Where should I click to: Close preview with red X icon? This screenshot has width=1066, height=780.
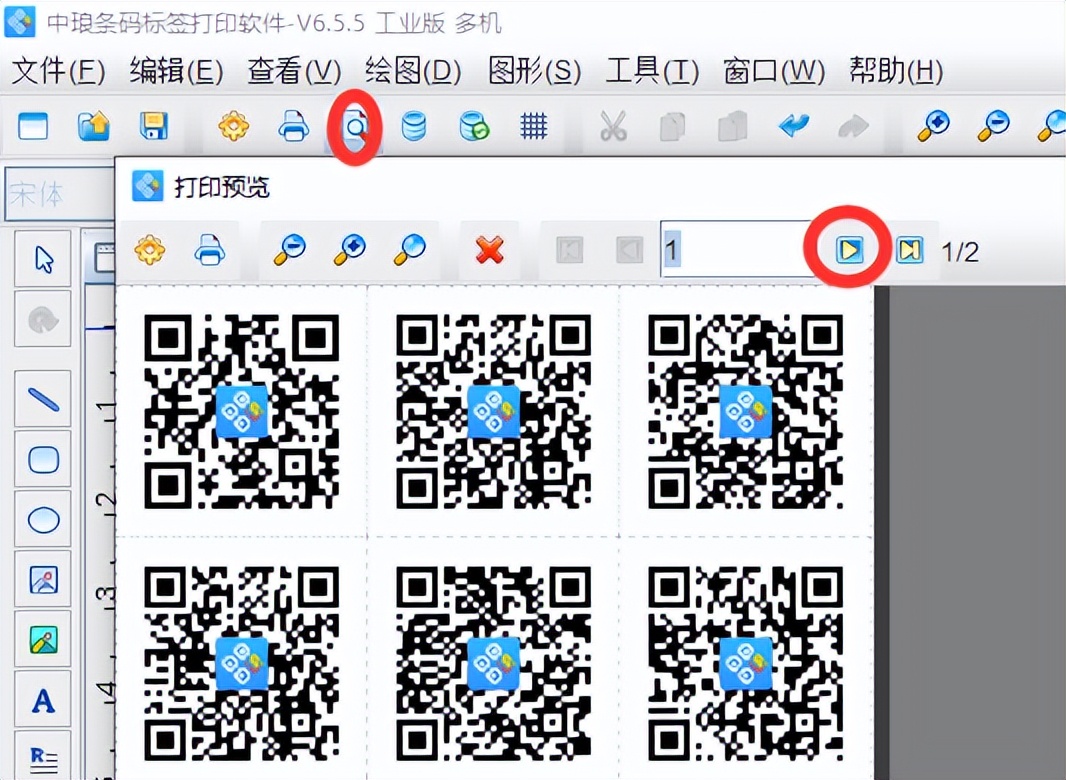click(489, 250)
